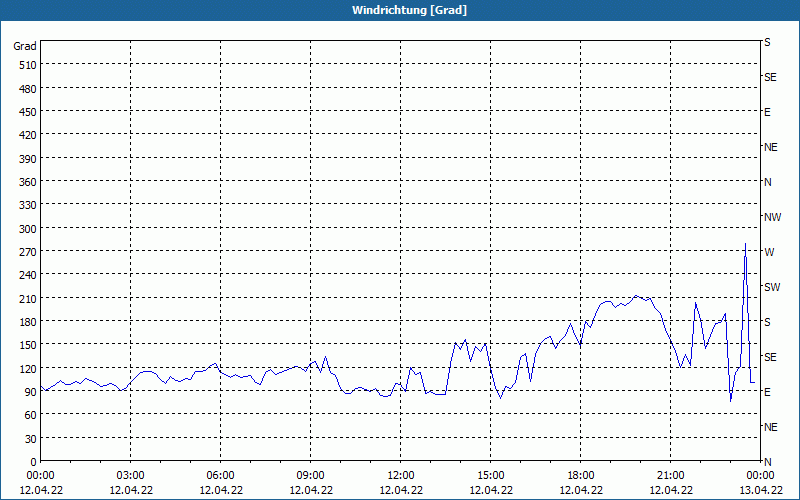The width and height of the screenshot is (800, 500).
Task: Click the 30 degree axis label
Action: [31, 439]
